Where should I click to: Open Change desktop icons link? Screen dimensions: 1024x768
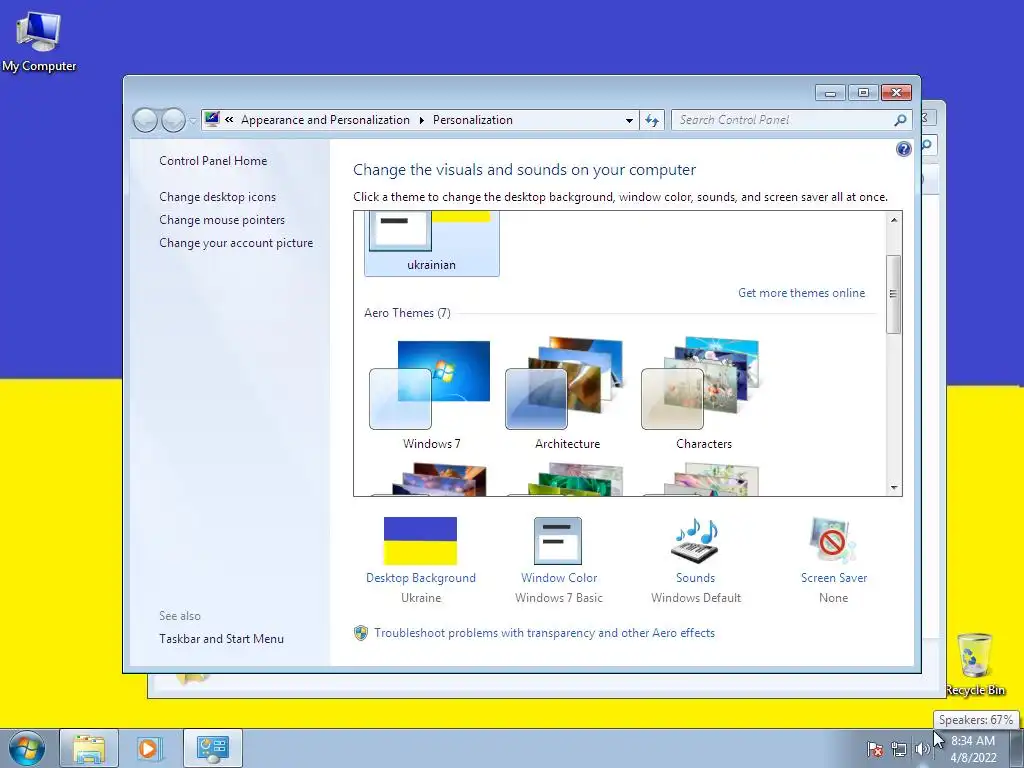pyautogui.click(x=217, y=197)
